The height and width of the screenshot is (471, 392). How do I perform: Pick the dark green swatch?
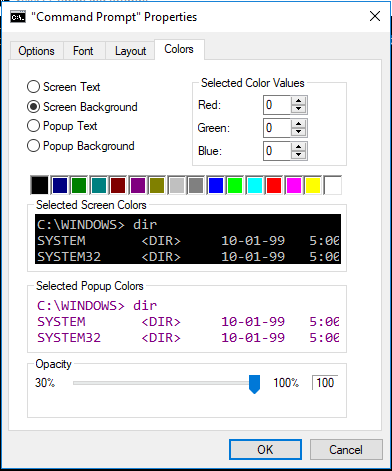click(79, 185)
